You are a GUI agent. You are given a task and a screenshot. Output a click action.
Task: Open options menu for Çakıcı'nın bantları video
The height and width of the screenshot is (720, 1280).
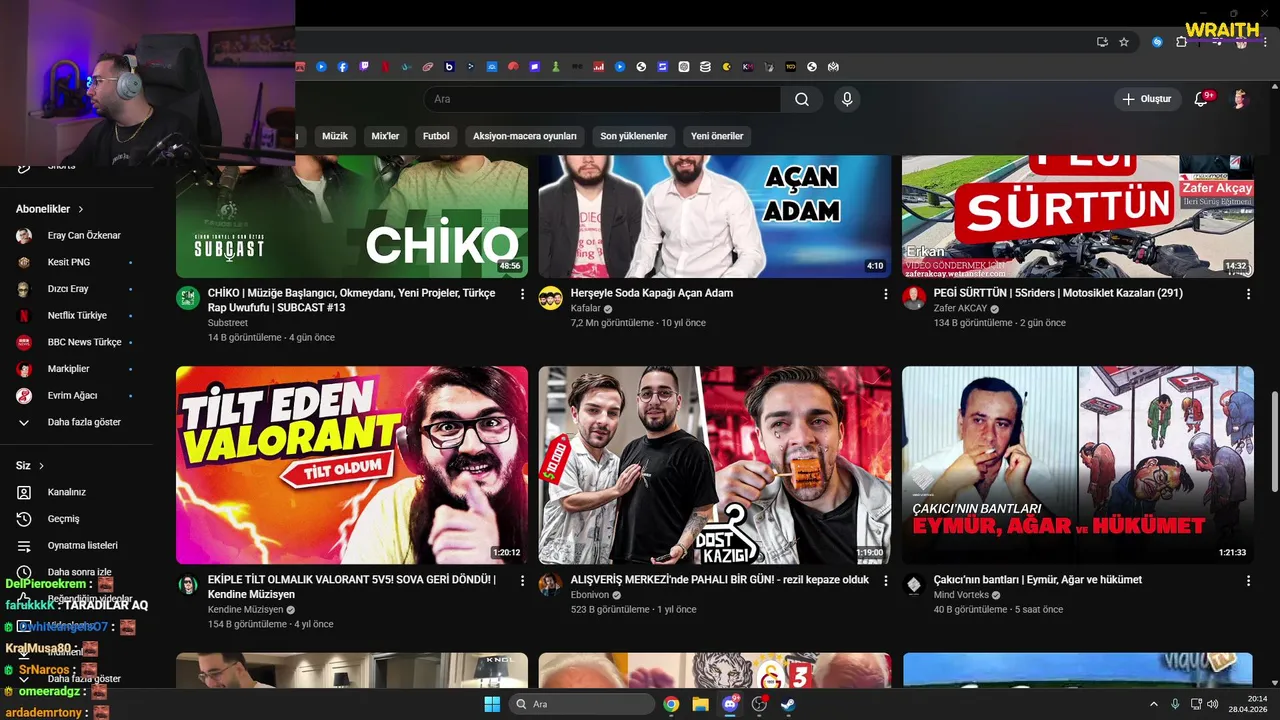1248,581
